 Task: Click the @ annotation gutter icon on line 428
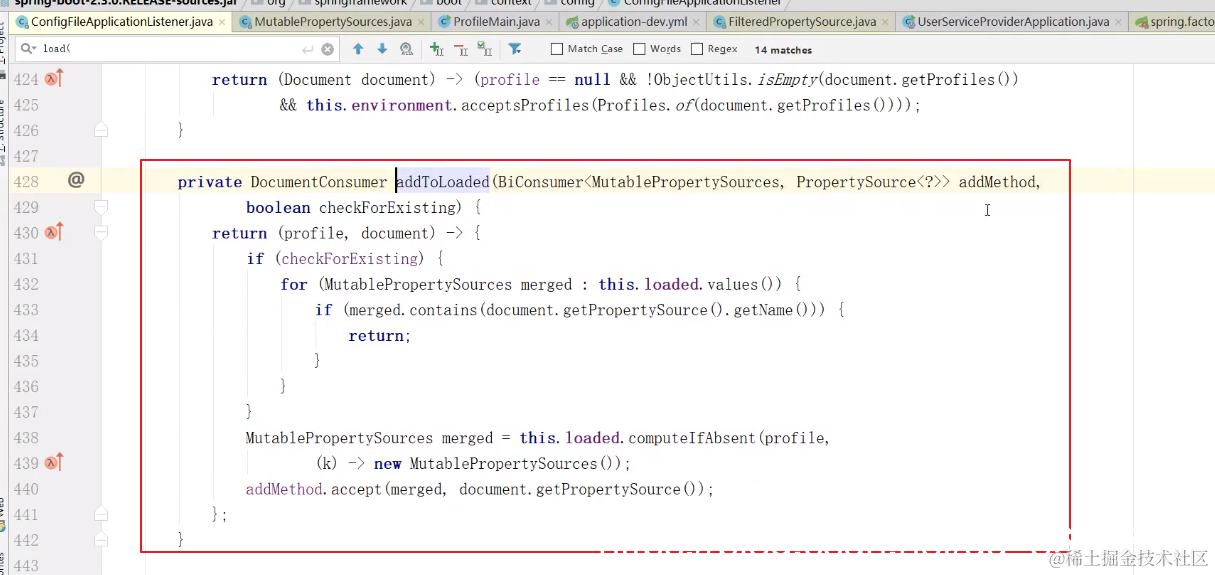point(76,180)
